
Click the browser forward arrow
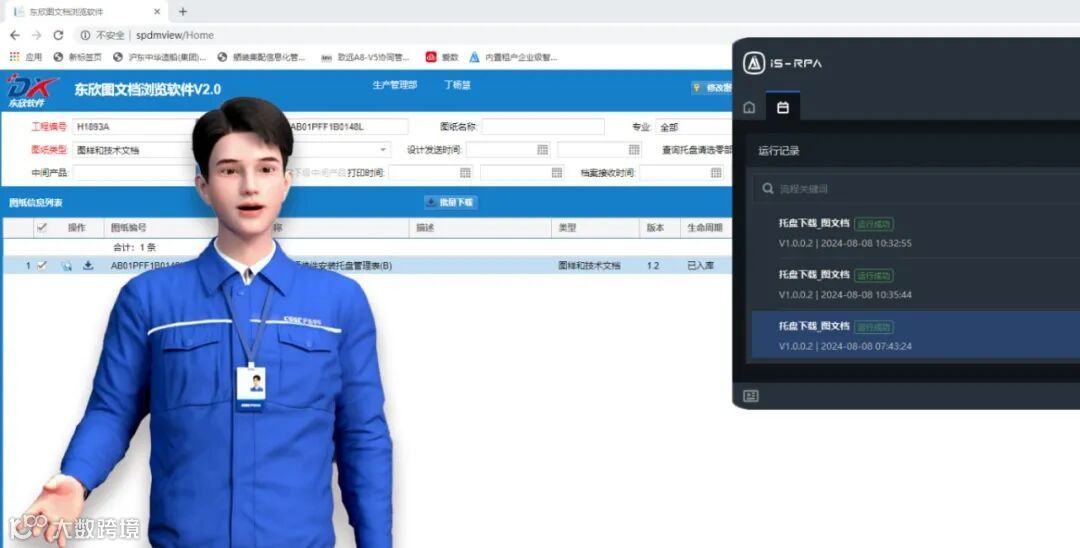(37, 35)
